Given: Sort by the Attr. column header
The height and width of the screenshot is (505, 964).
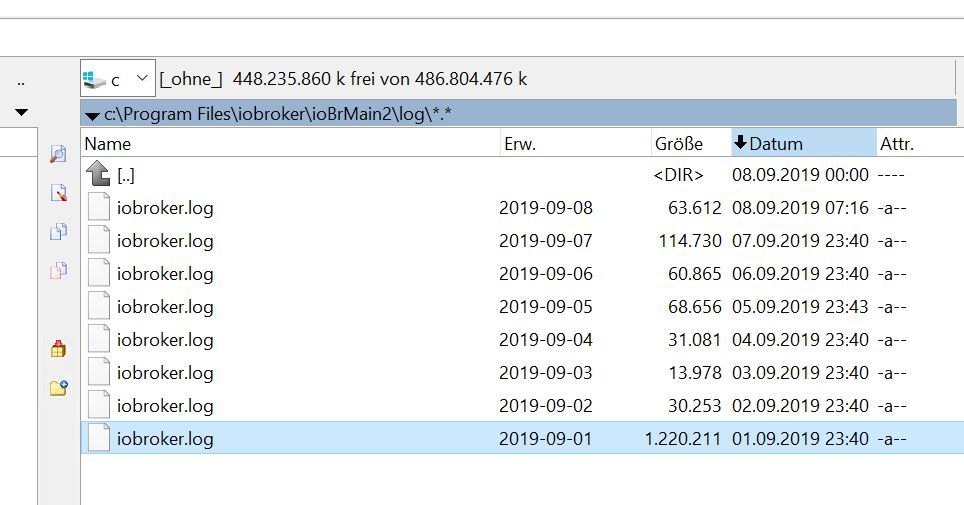Looking at the screenshot, I should (x=920, y=143).
